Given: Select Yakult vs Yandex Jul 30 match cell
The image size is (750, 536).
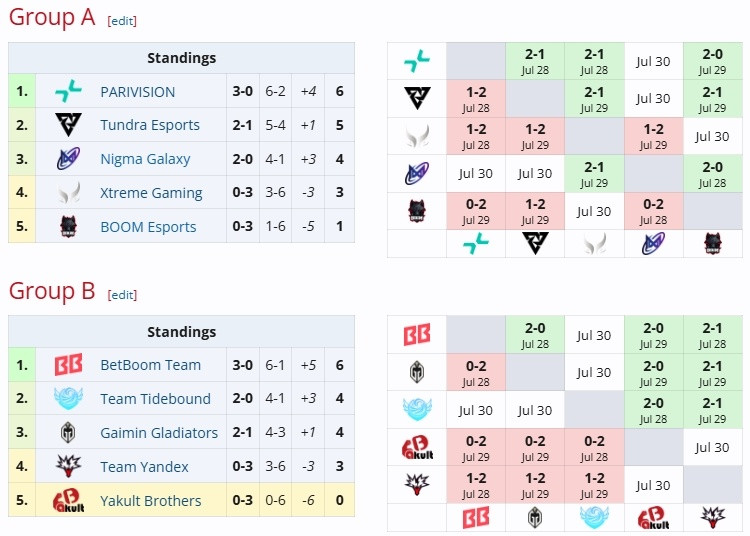Looking at the screenshot, I should [713, 448].
